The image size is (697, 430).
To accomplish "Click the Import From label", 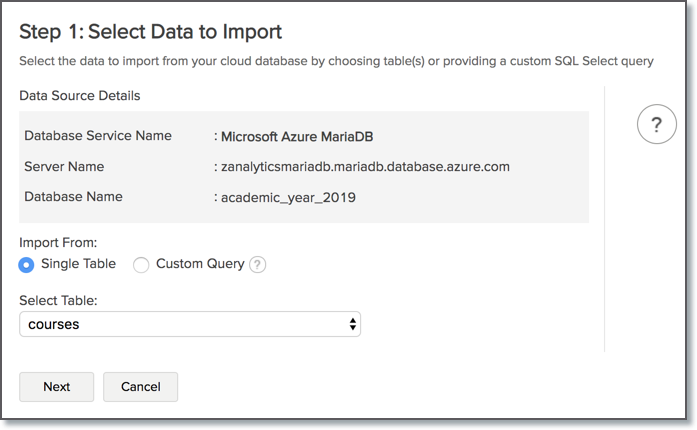I will [58, 243].
